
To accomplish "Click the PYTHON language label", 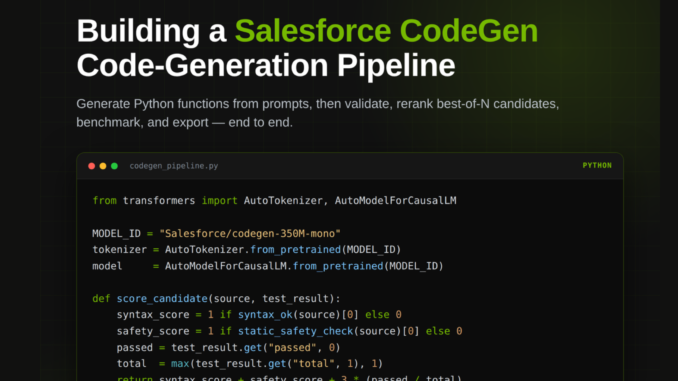I will [597, 166].
